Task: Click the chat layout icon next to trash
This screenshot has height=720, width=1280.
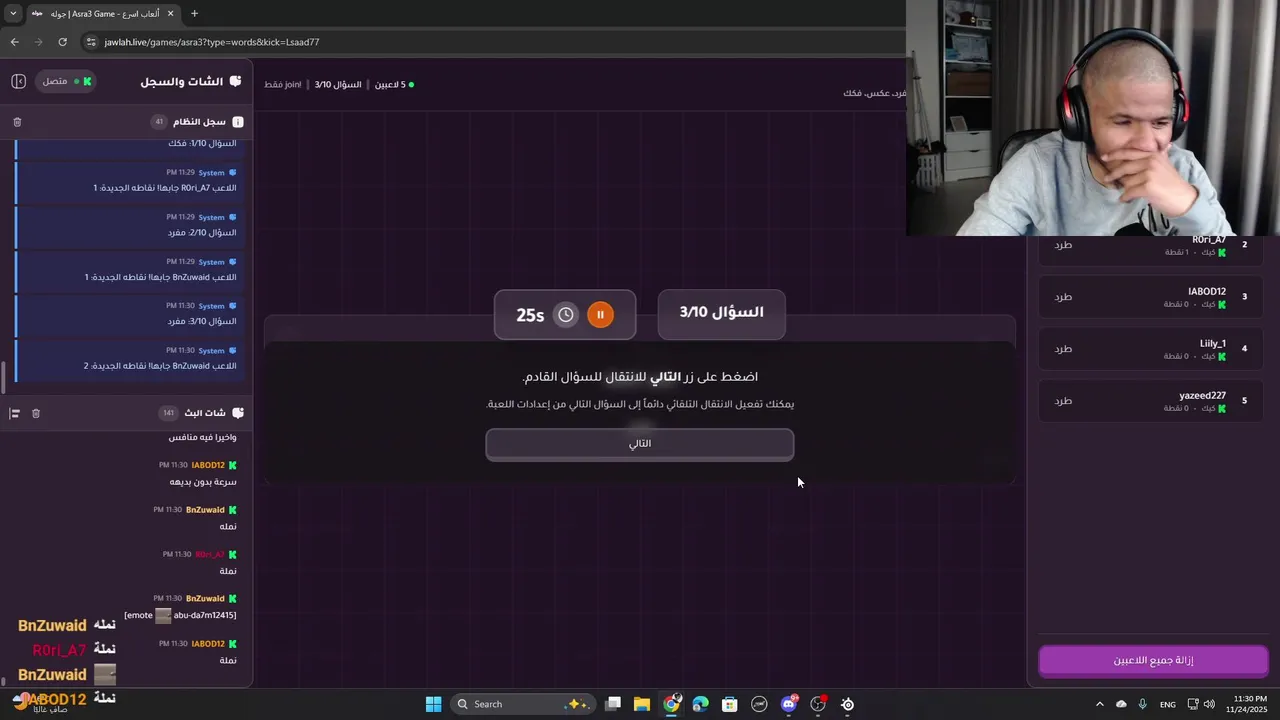Action: pyautogui.click(x=15, y=413)
